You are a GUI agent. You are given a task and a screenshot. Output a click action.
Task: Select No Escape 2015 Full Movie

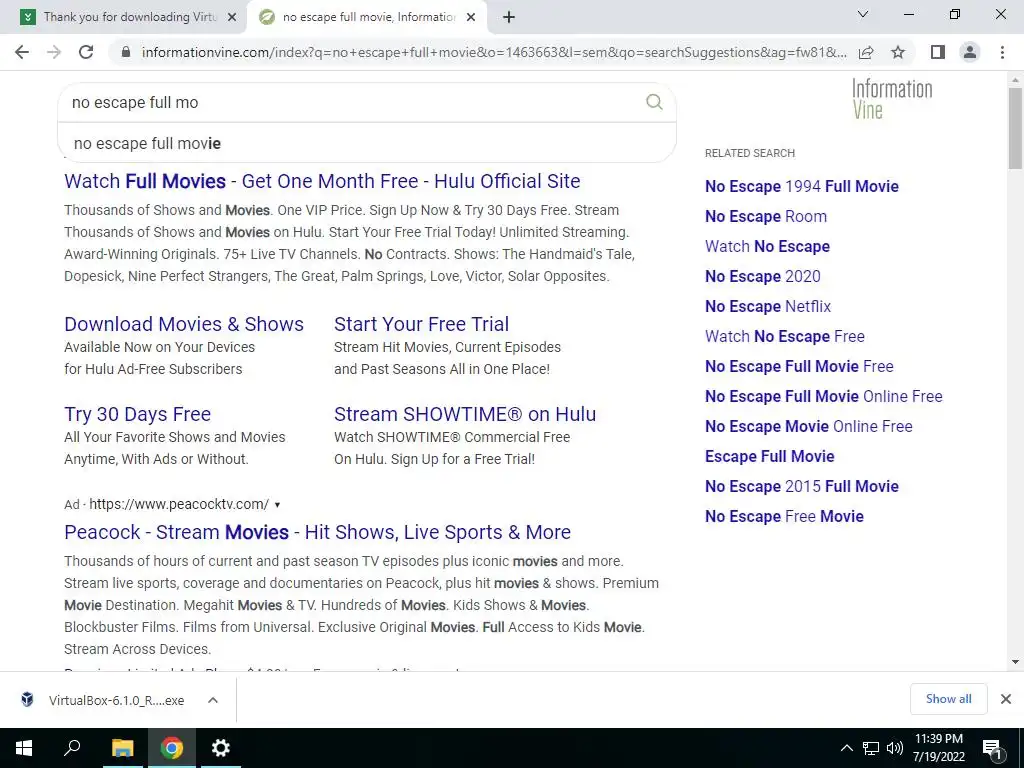[x=801, y=487]
